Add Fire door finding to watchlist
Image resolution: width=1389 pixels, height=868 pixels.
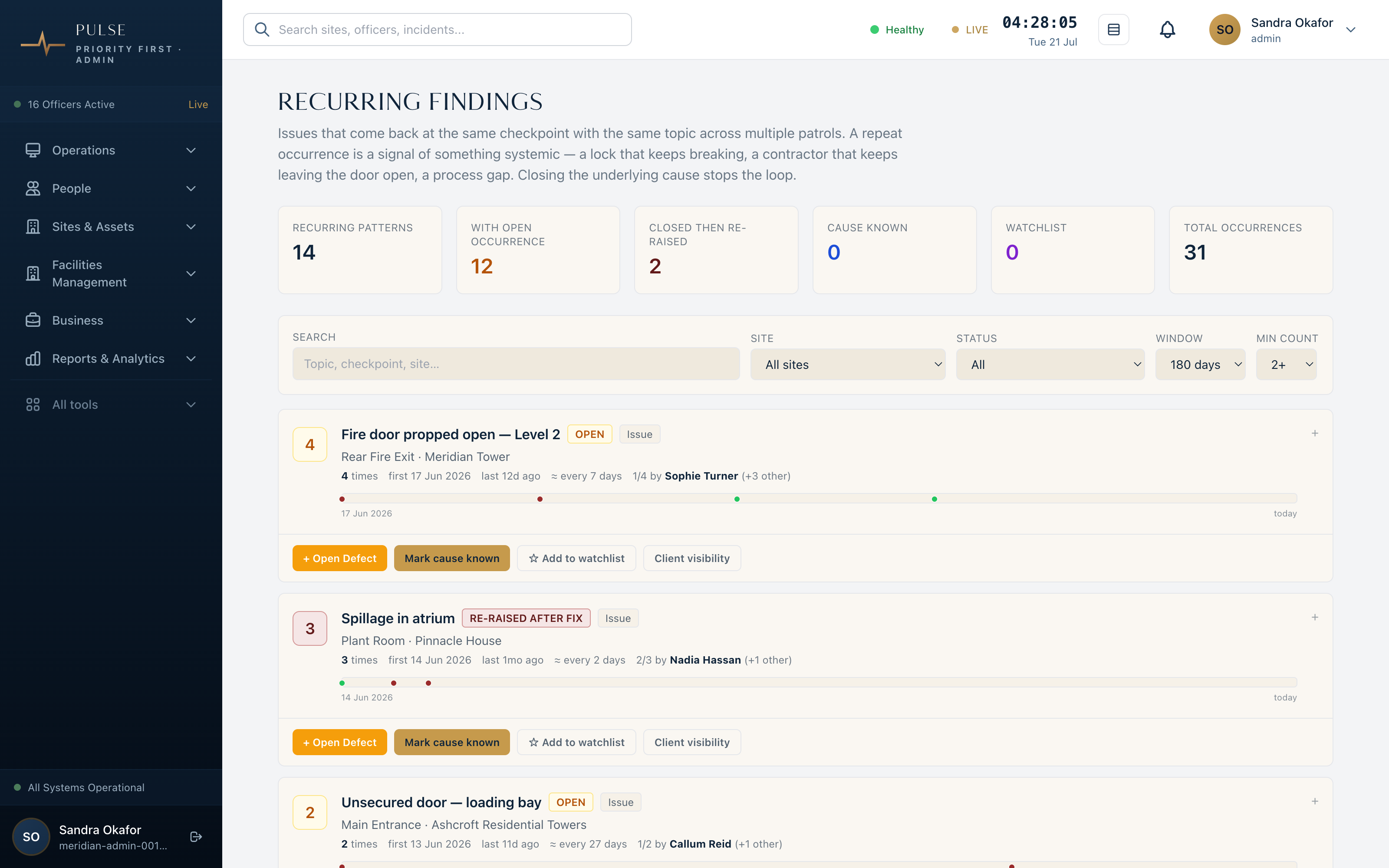576,558
